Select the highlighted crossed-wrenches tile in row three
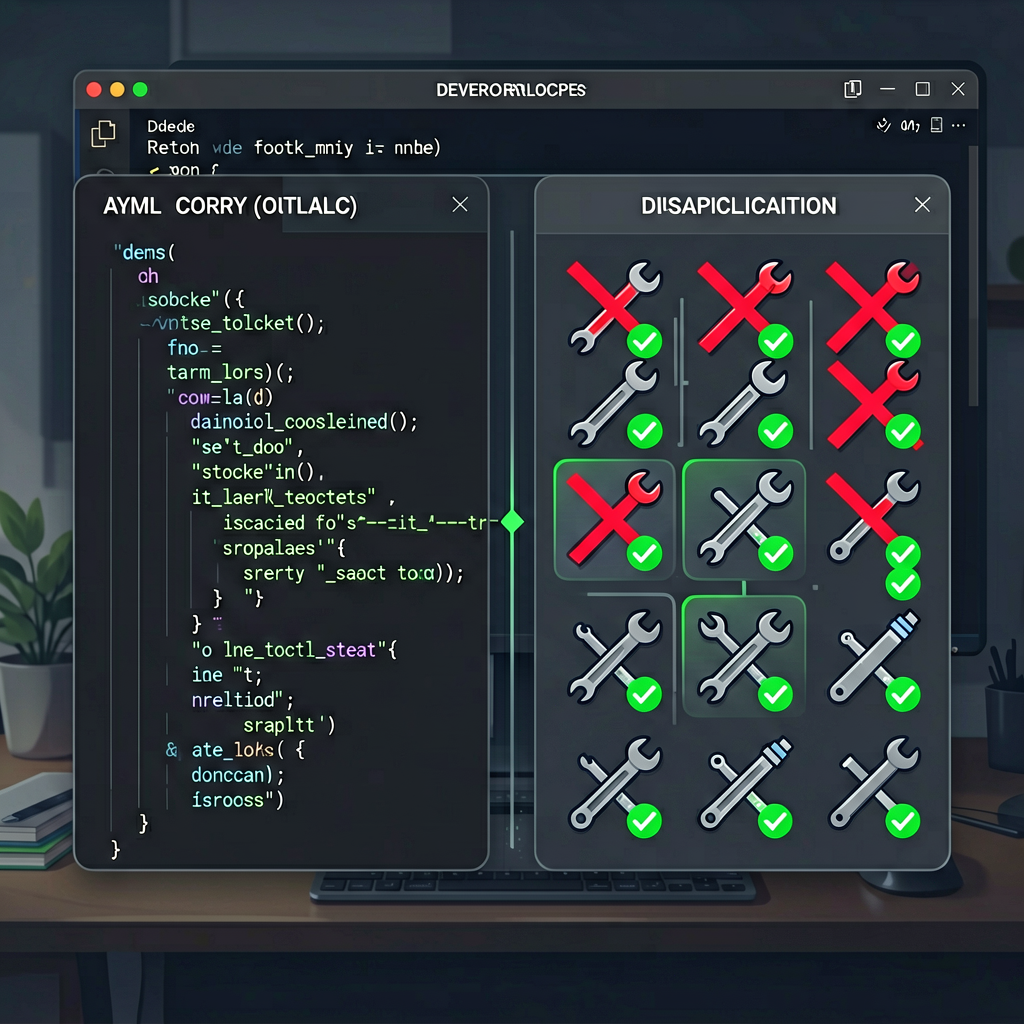The height and width of the screenshot is (1024, 1024). [744, 520]
